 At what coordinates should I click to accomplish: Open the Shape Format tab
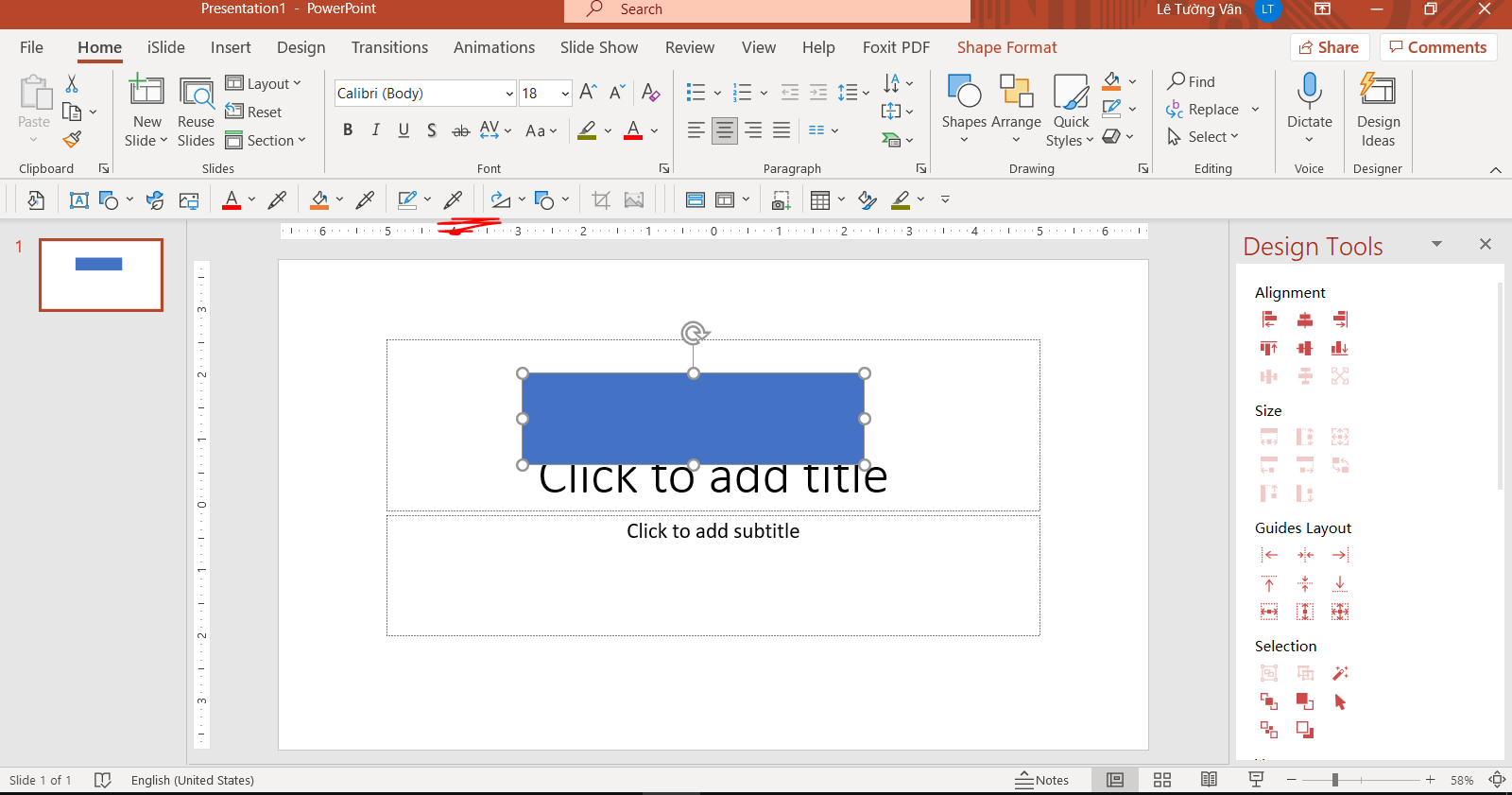pyautogui.click(x=1006, y=47)
